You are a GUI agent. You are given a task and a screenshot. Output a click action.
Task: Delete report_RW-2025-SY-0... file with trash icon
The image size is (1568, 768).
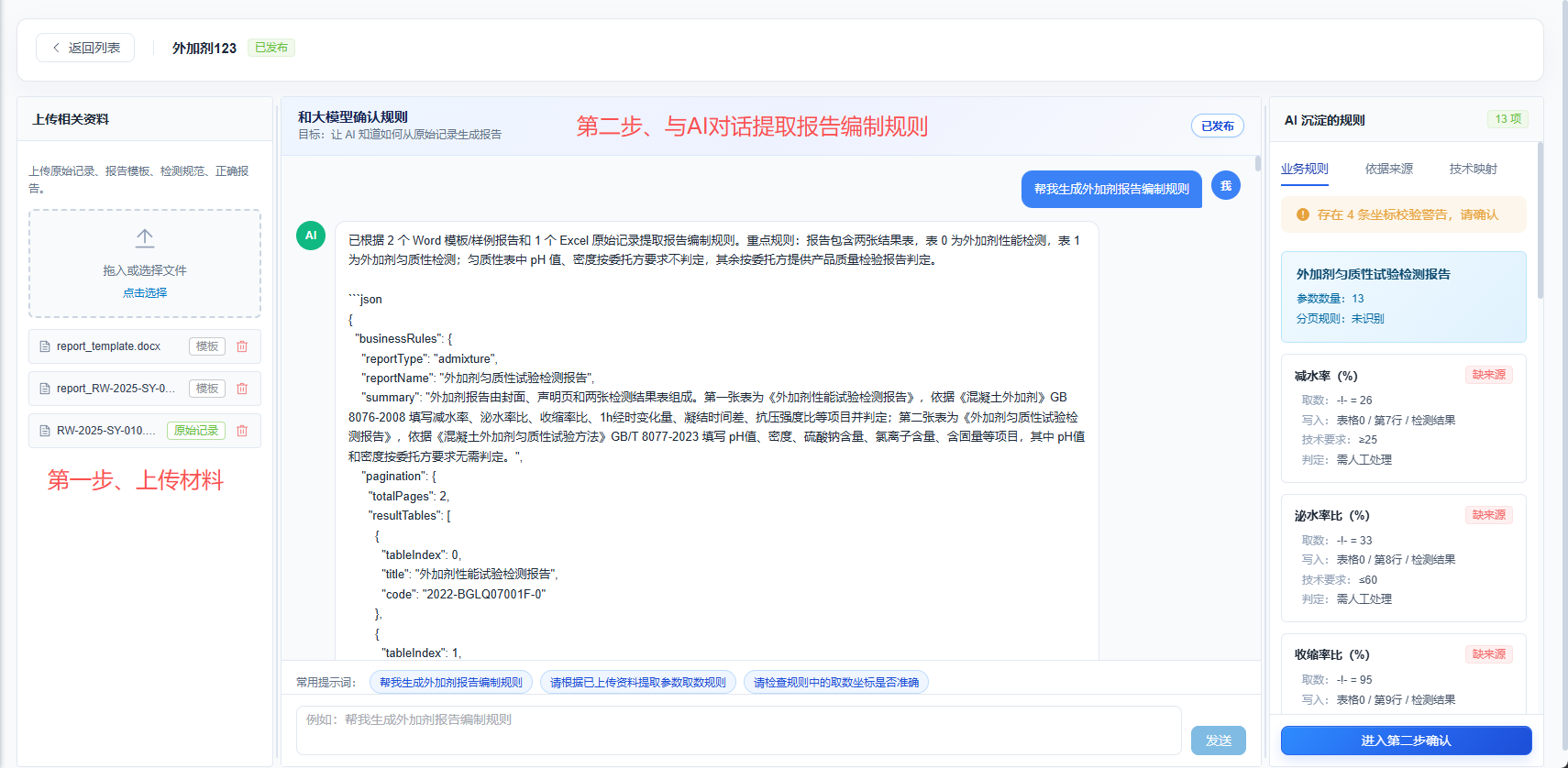coord(242,389)
